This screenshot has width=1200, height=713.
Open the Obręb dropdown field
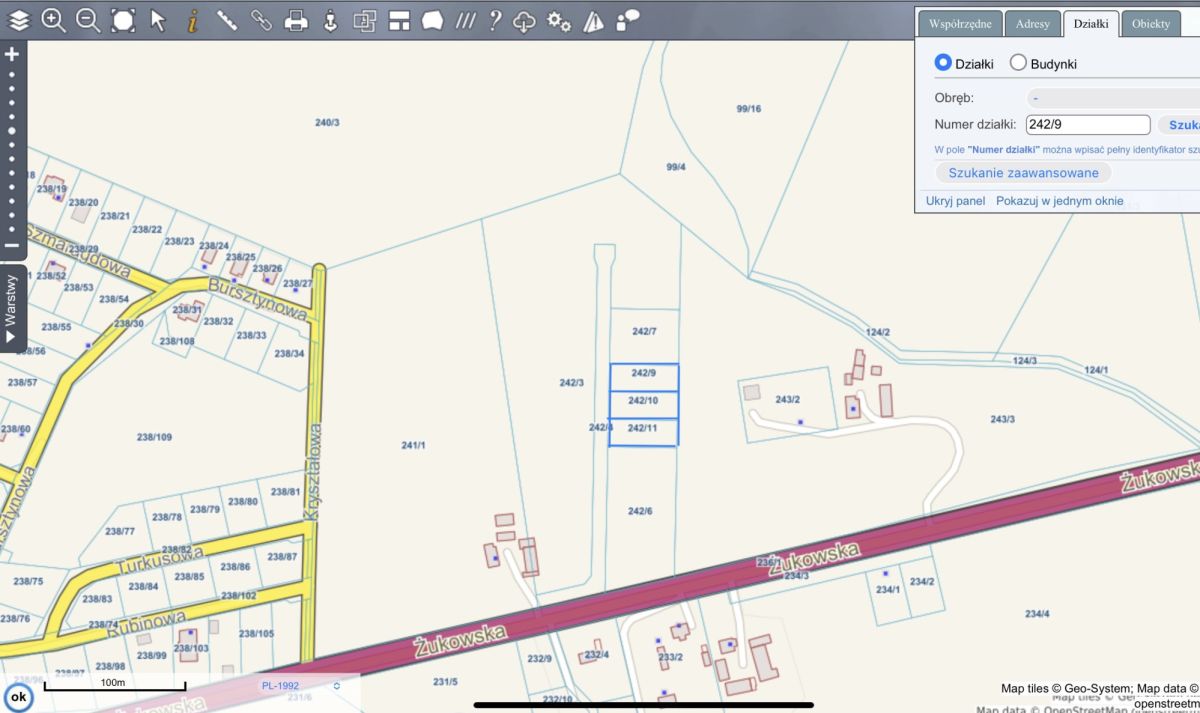[1112, 98]
